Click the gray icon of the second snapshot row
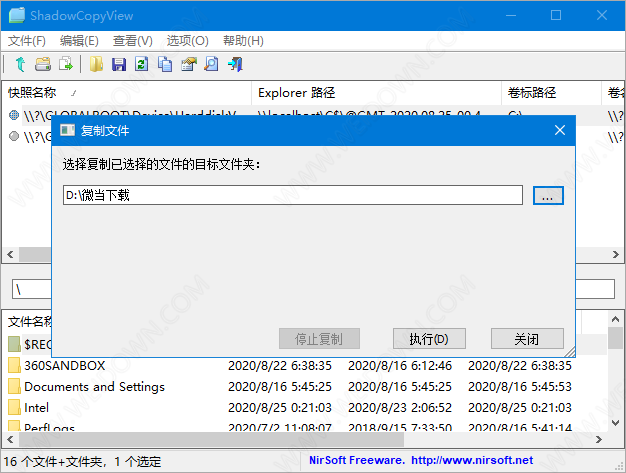Image resolution: width=626 pixels, height=473 pixels. 14,137
